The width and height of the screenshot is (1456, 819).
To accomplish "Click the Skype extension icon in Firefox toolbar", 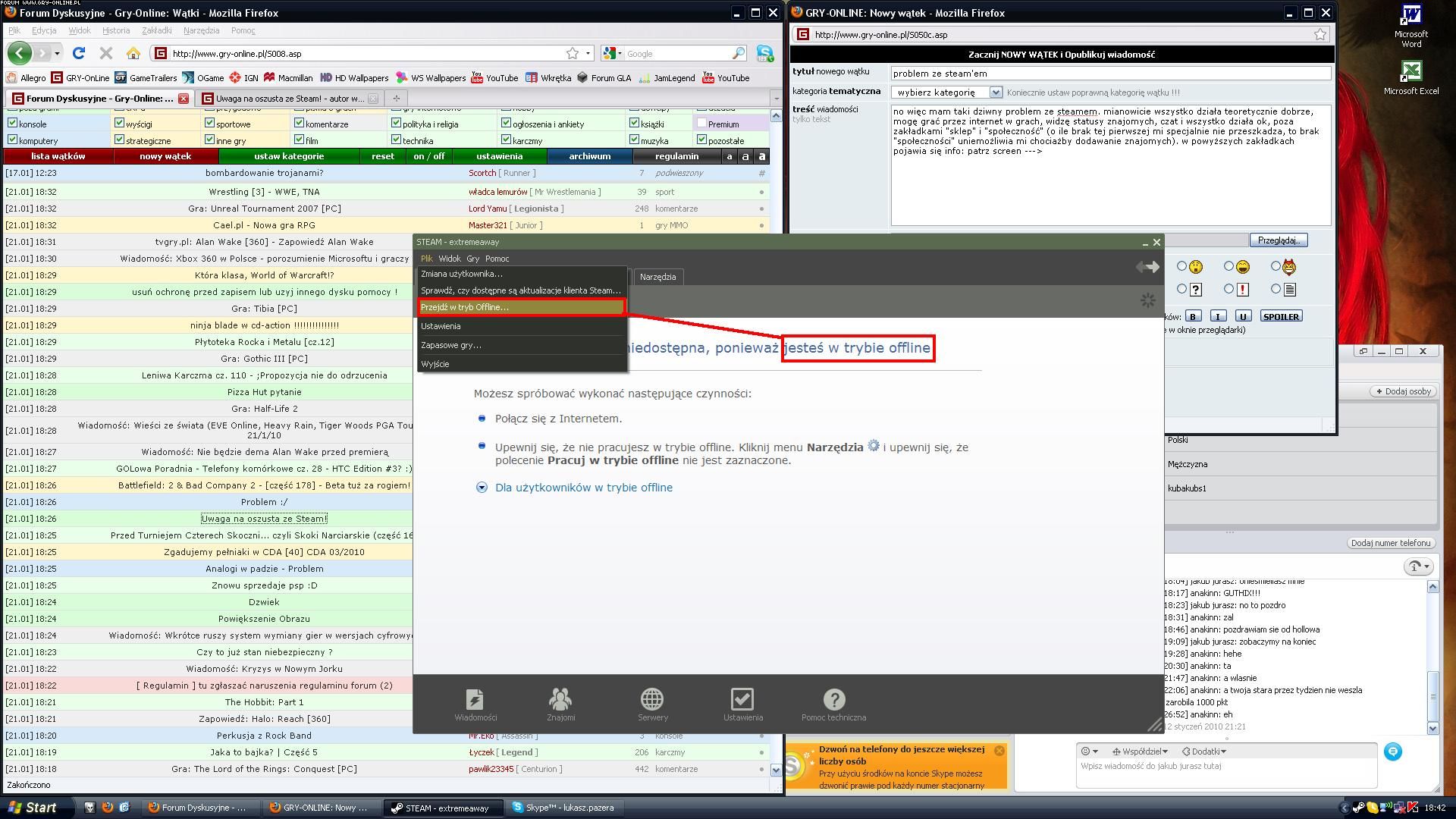I will point(764,53).
